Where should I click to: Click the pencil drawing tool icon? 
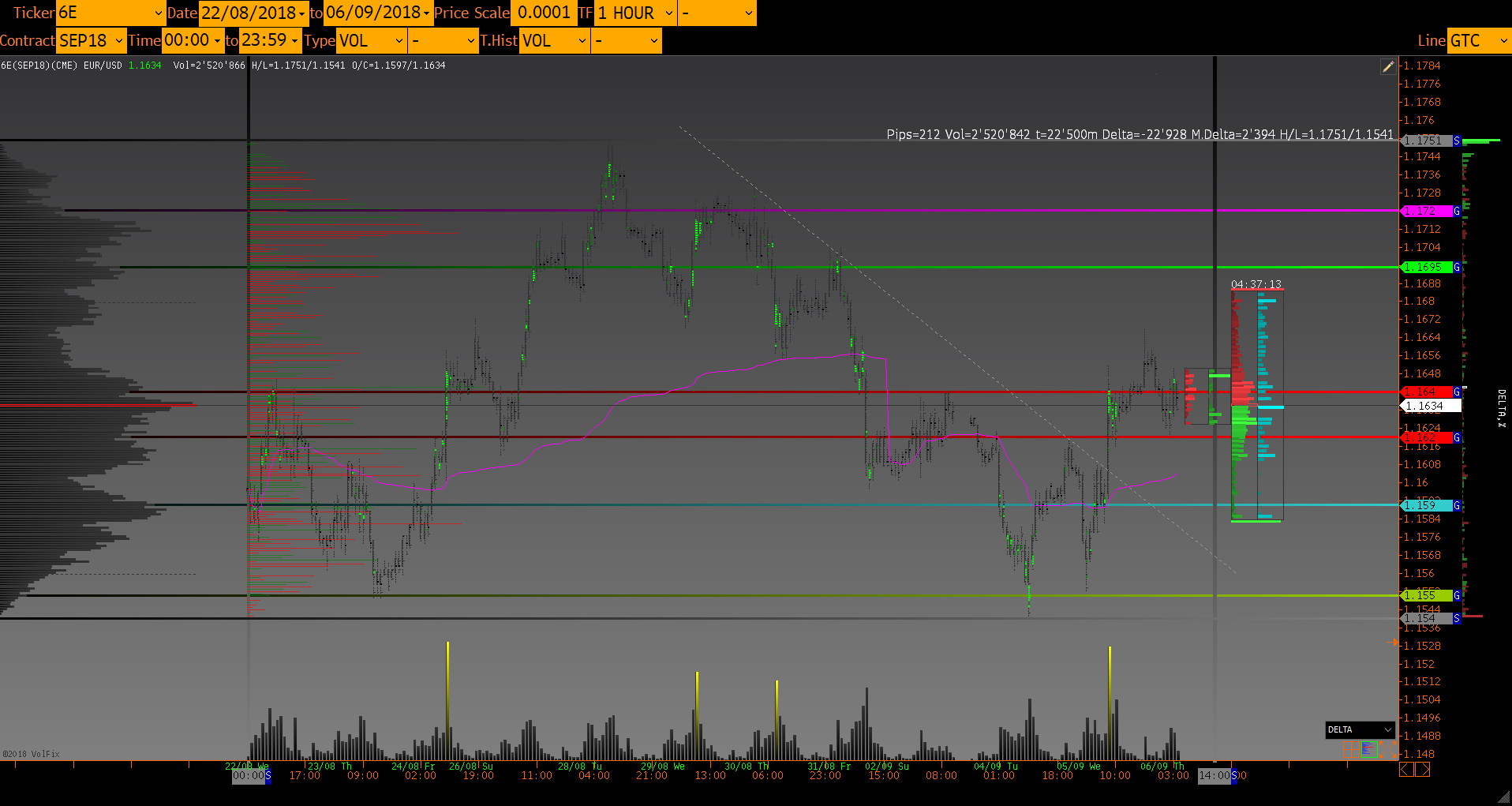click(x=1387, y=67)
